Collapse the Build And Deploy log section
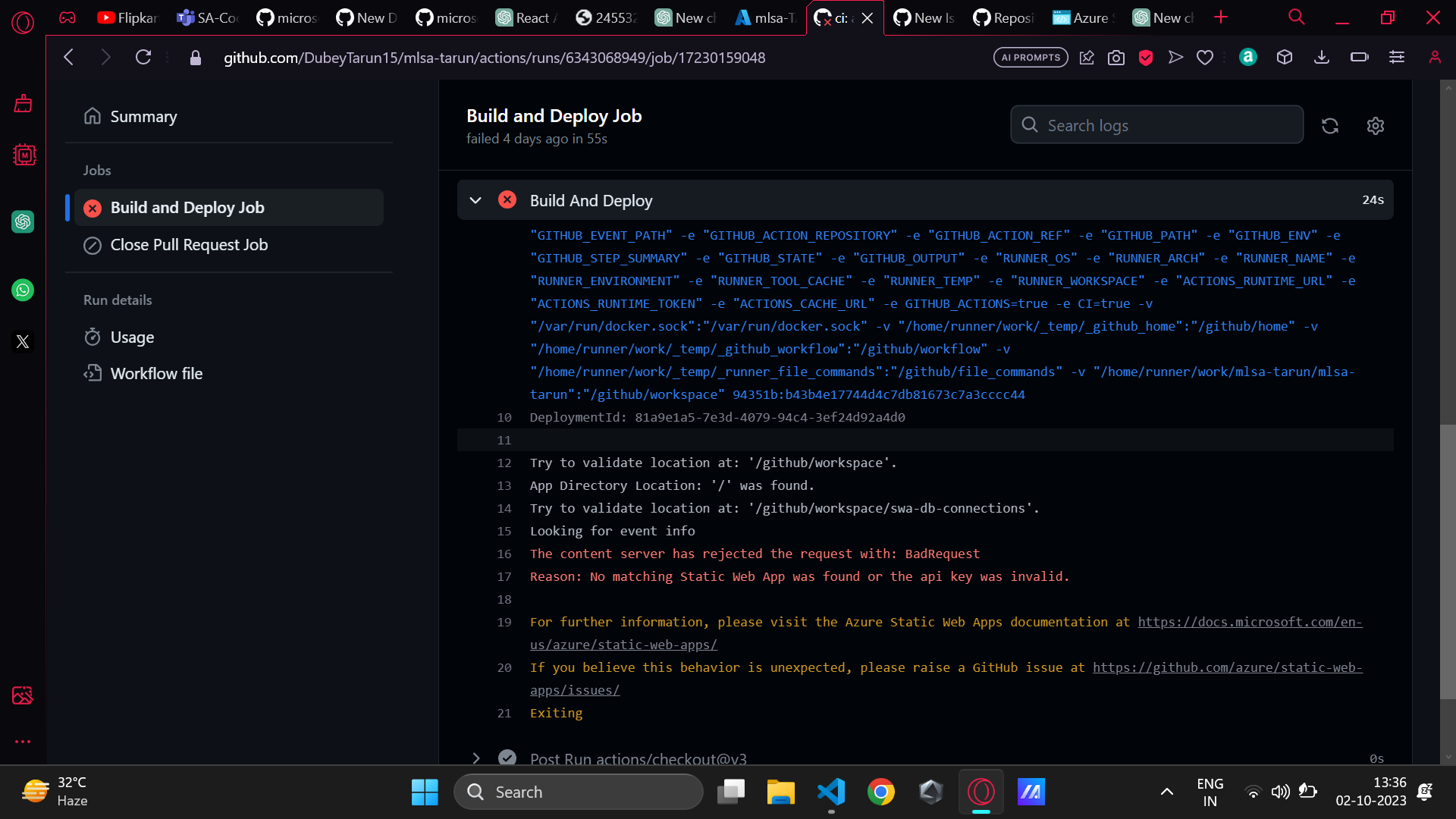 475,200
